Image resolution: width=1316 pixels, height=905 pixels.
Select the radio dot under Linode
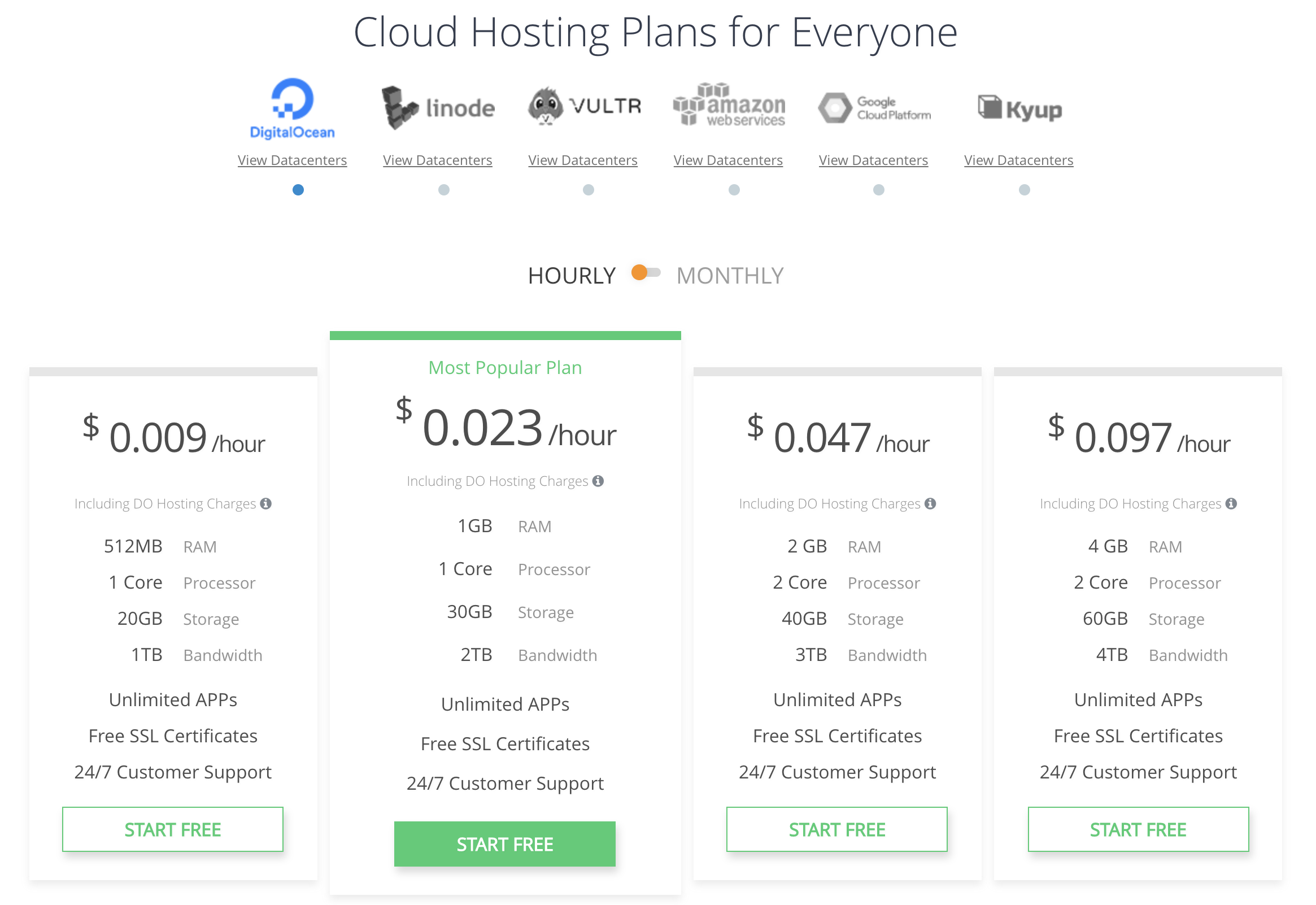(445, 190)
